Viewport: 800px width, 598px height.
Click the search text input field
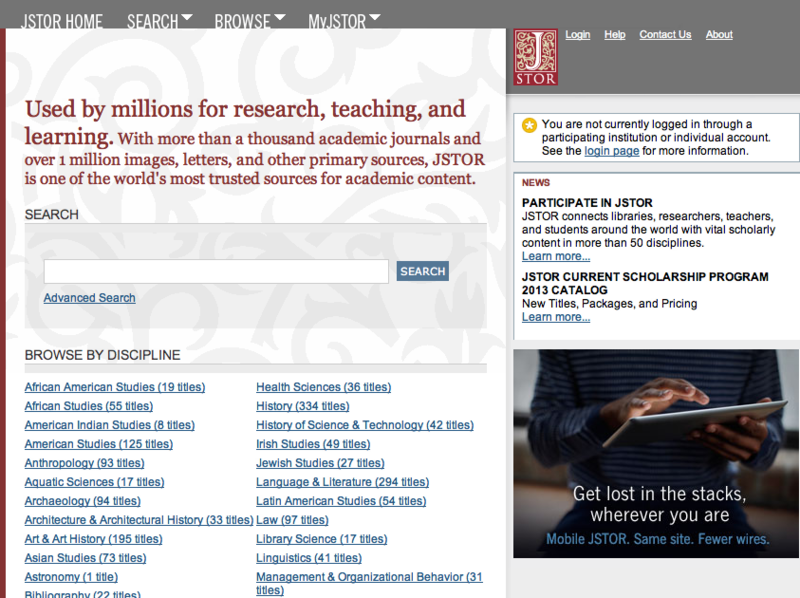216,271
